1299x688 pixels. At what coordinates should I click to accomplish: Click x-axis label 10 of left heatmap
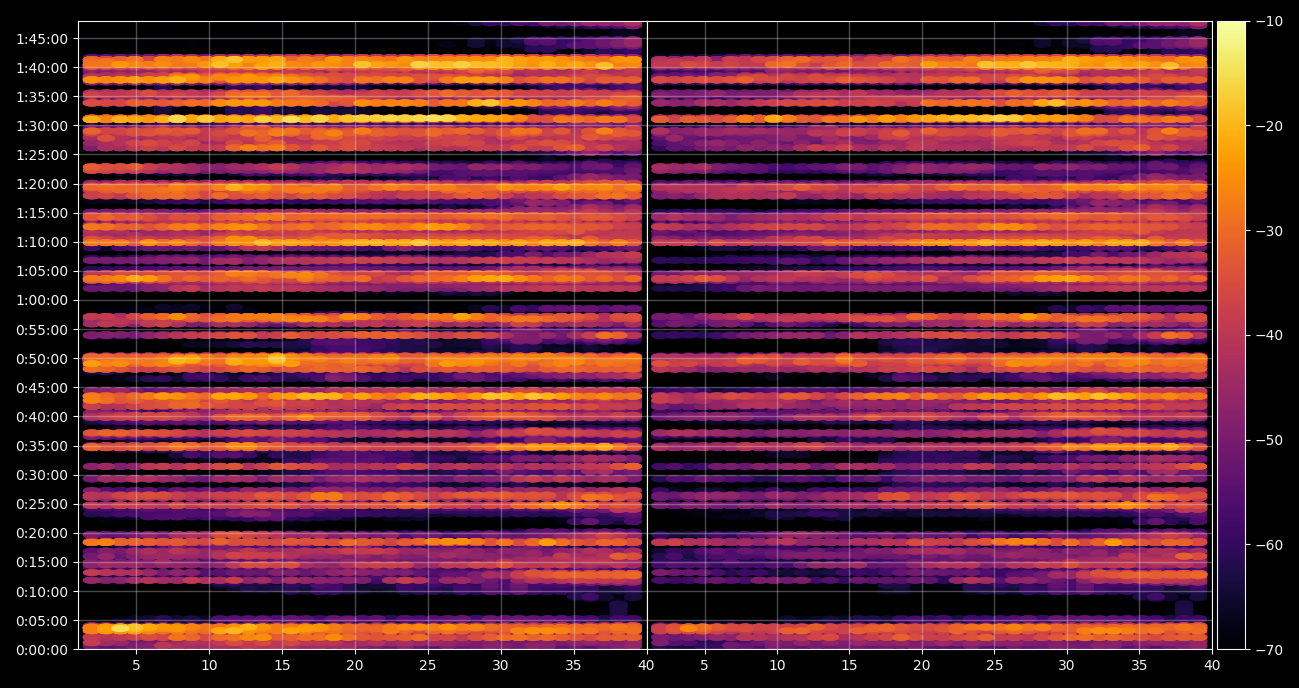209,665
